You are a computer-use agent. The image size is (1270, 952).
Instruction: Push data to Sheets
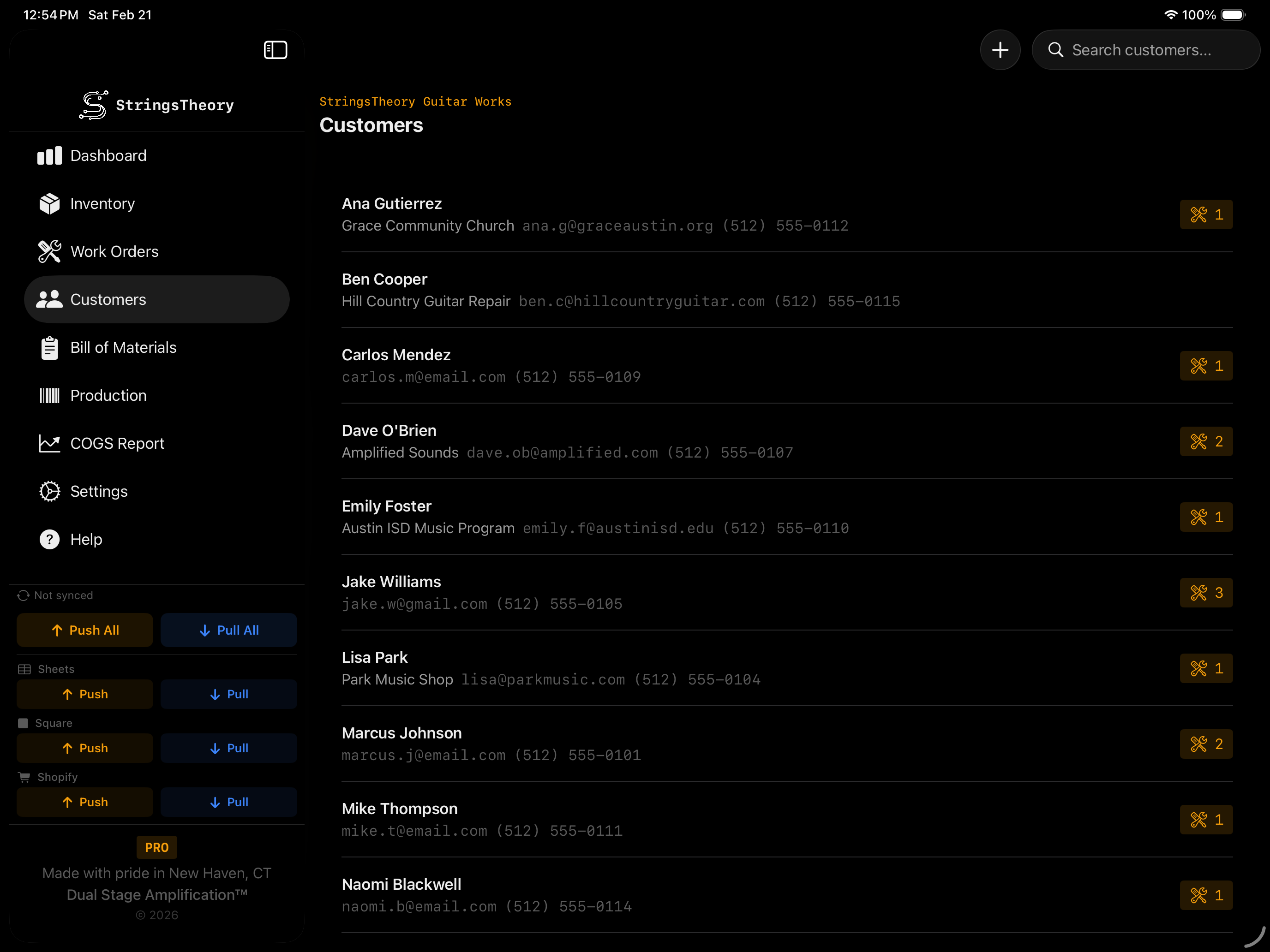pyautogui.click(x=84, y=694)
